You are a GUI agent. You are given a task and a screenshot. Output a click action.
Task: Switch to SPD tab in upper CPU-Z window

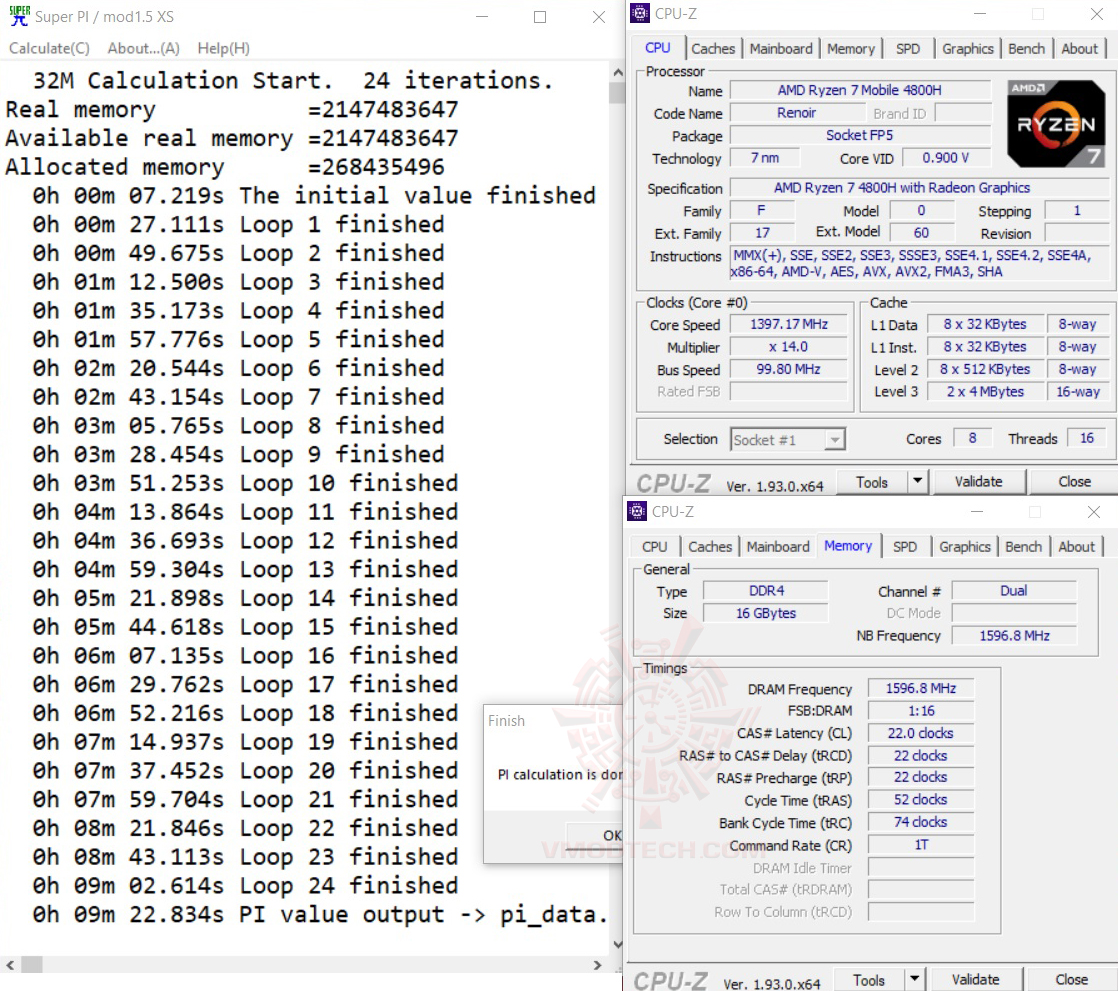pyautogui.click(x=908, y=48)
